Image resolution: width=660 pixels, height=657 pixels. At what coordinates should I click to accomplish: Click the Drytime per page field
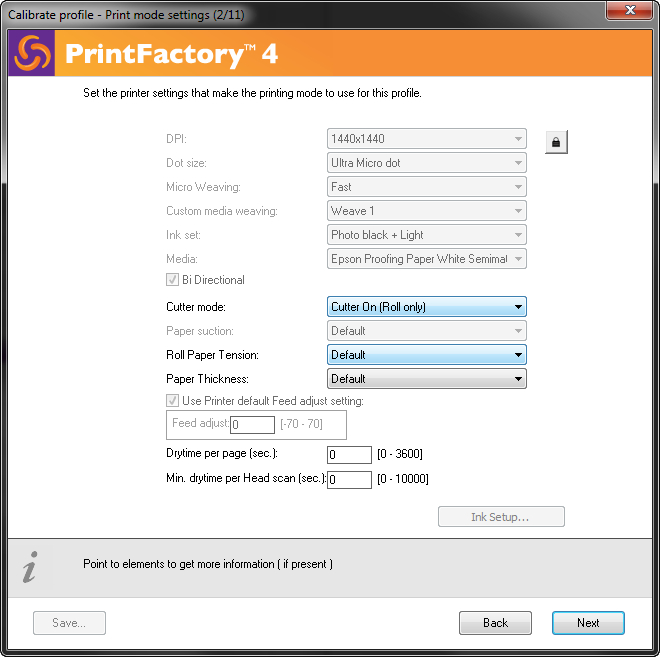click(x=349, y=455)
